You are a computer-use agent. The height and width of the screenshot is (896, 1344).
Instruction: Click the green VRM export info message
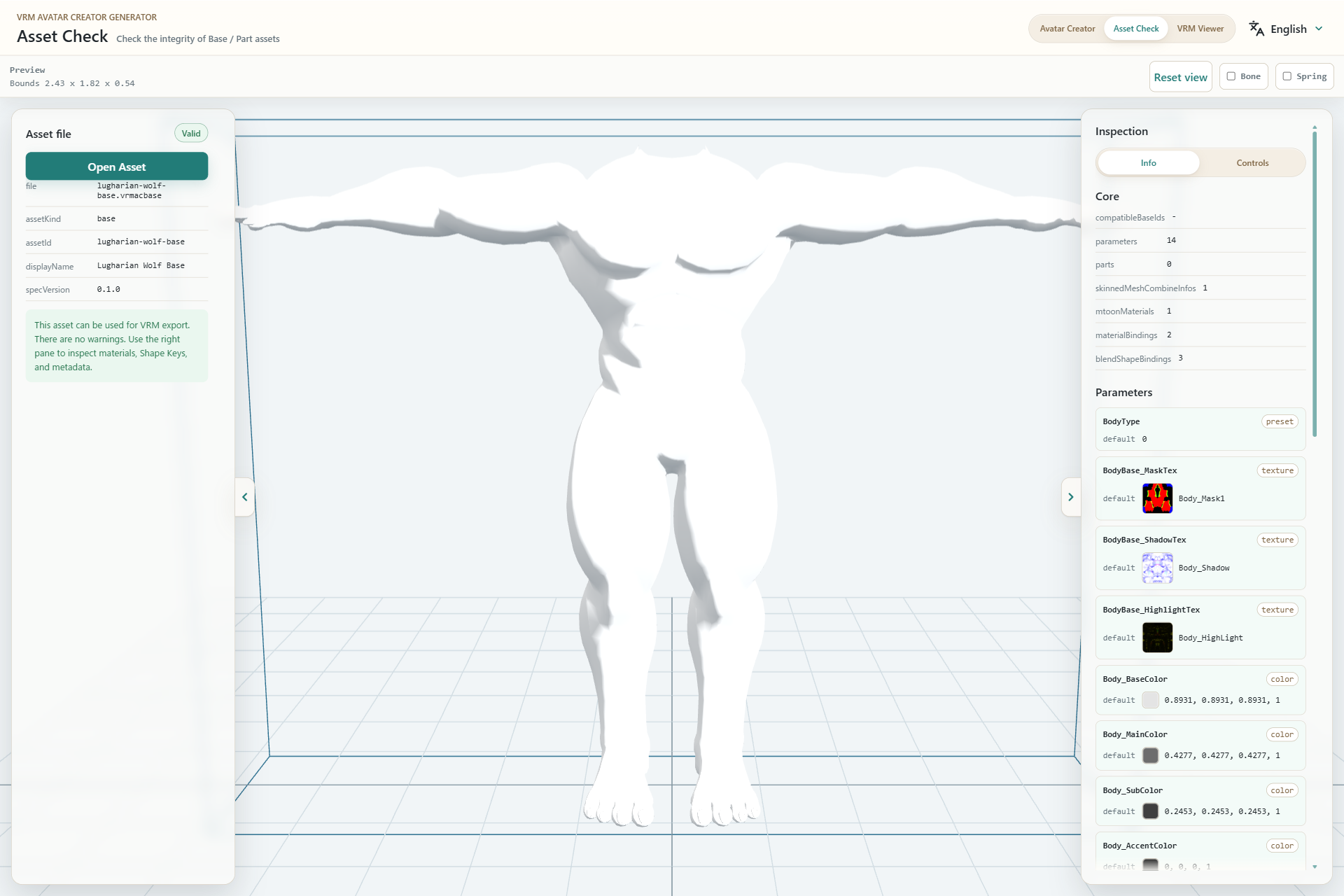(117, 346)
